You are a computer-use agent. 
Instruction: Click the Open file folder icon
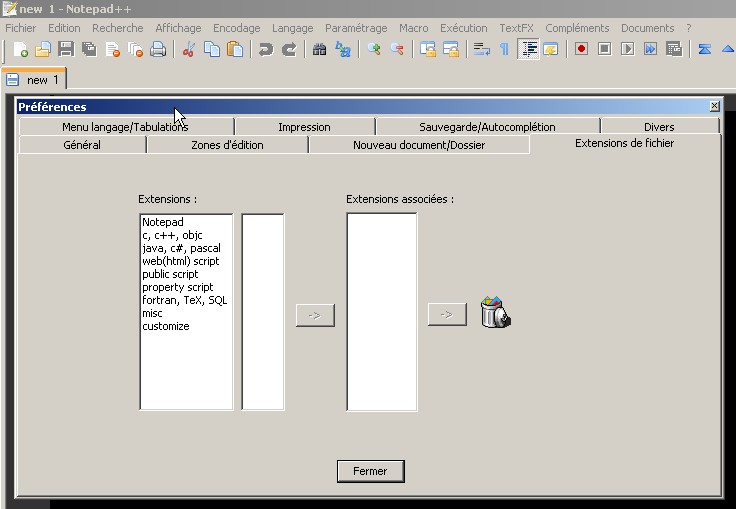[x=43, y=49]
